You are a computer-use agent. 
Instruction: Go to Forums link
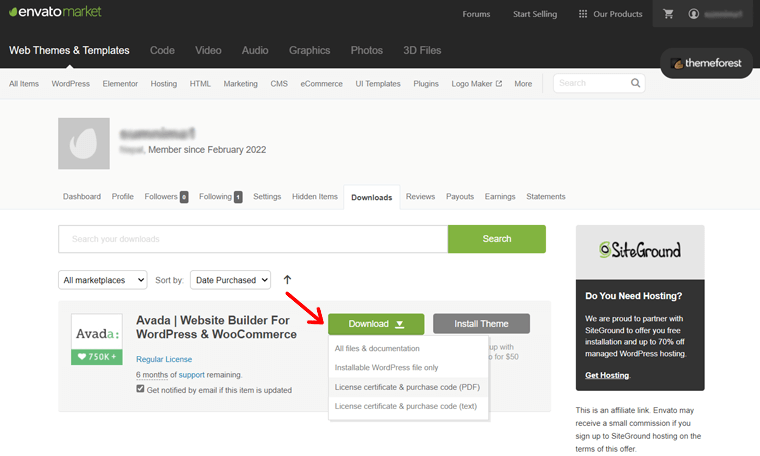click(476, 14)
